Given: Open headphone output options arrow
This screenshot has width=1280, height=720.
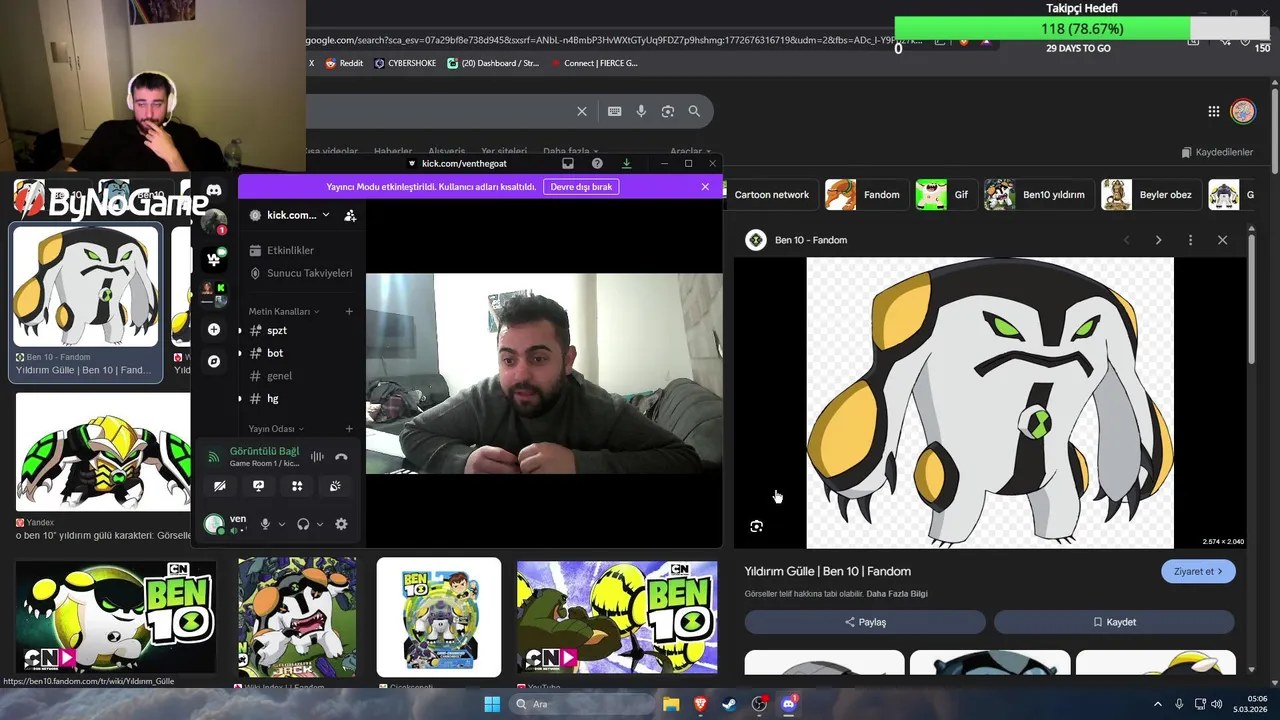Looking at the screenshot, I should (x=320, y=524).
